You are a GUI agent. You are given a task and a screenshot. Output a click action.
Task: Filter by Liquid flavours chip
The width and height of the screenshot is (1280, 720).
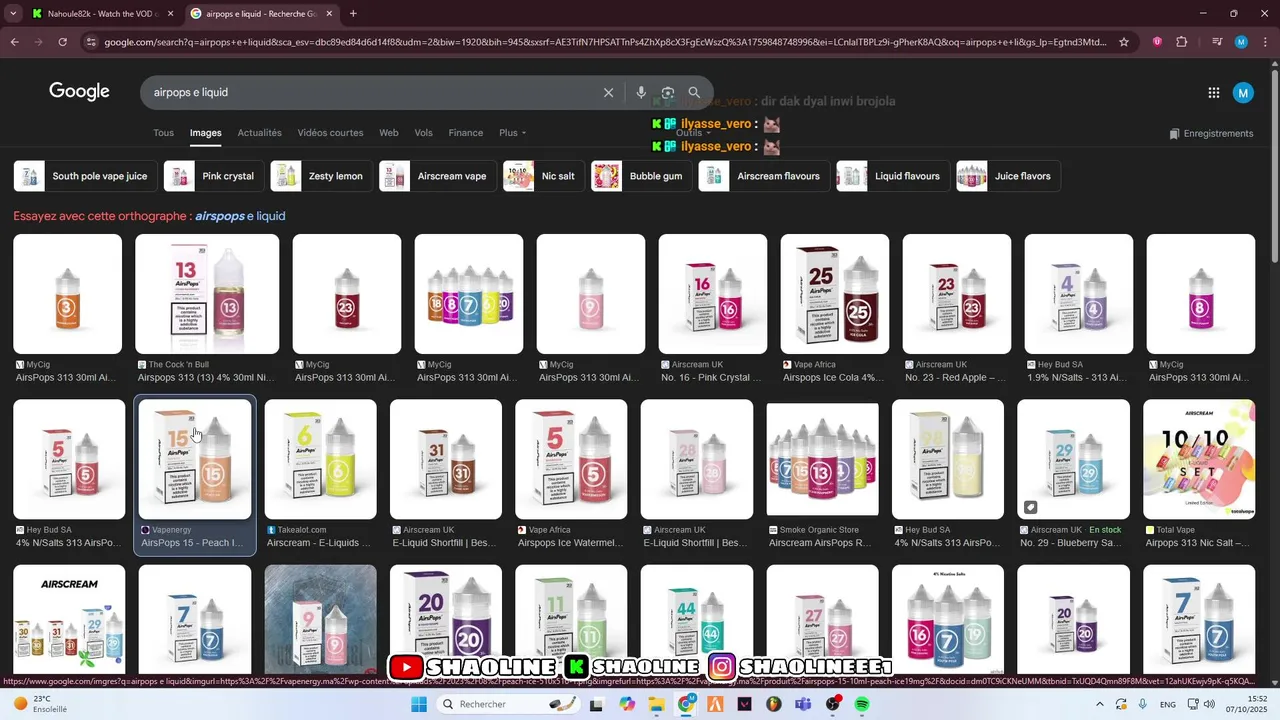893,176
